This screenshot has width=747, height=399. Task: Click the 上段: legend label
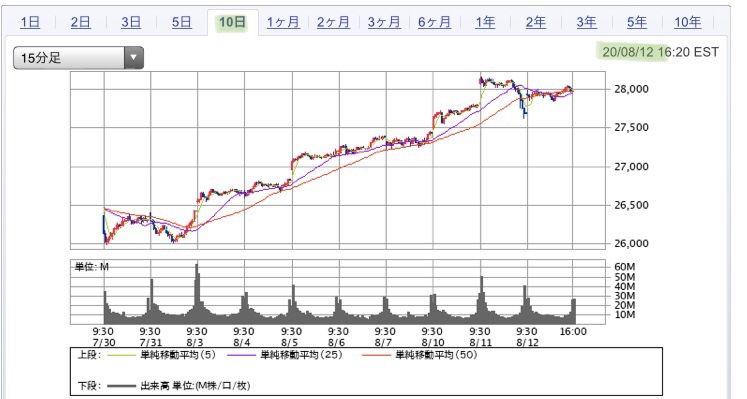pos(89,355)
